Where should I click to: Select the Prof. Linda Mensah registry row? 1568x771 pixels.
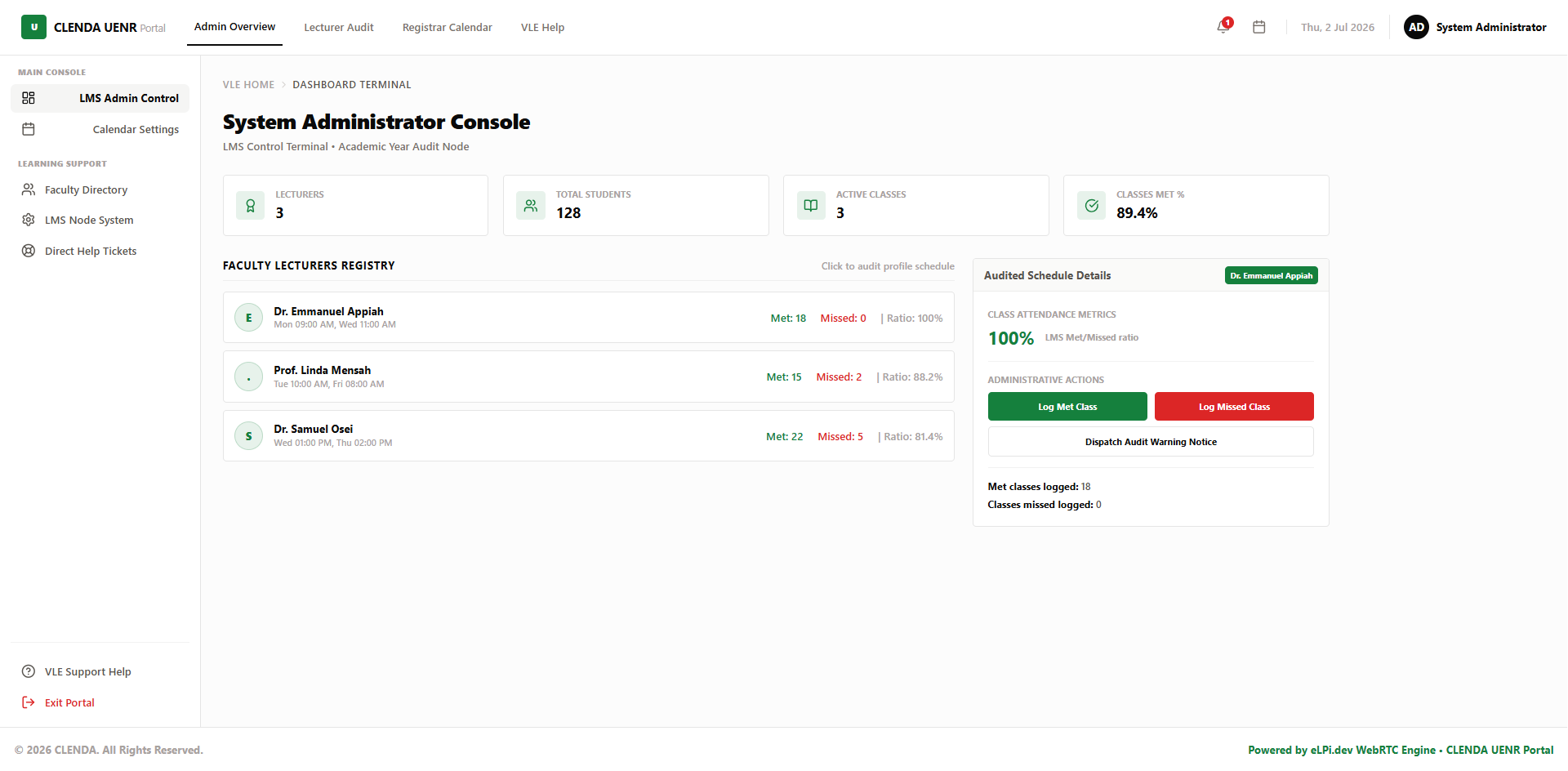click(589, 377)
